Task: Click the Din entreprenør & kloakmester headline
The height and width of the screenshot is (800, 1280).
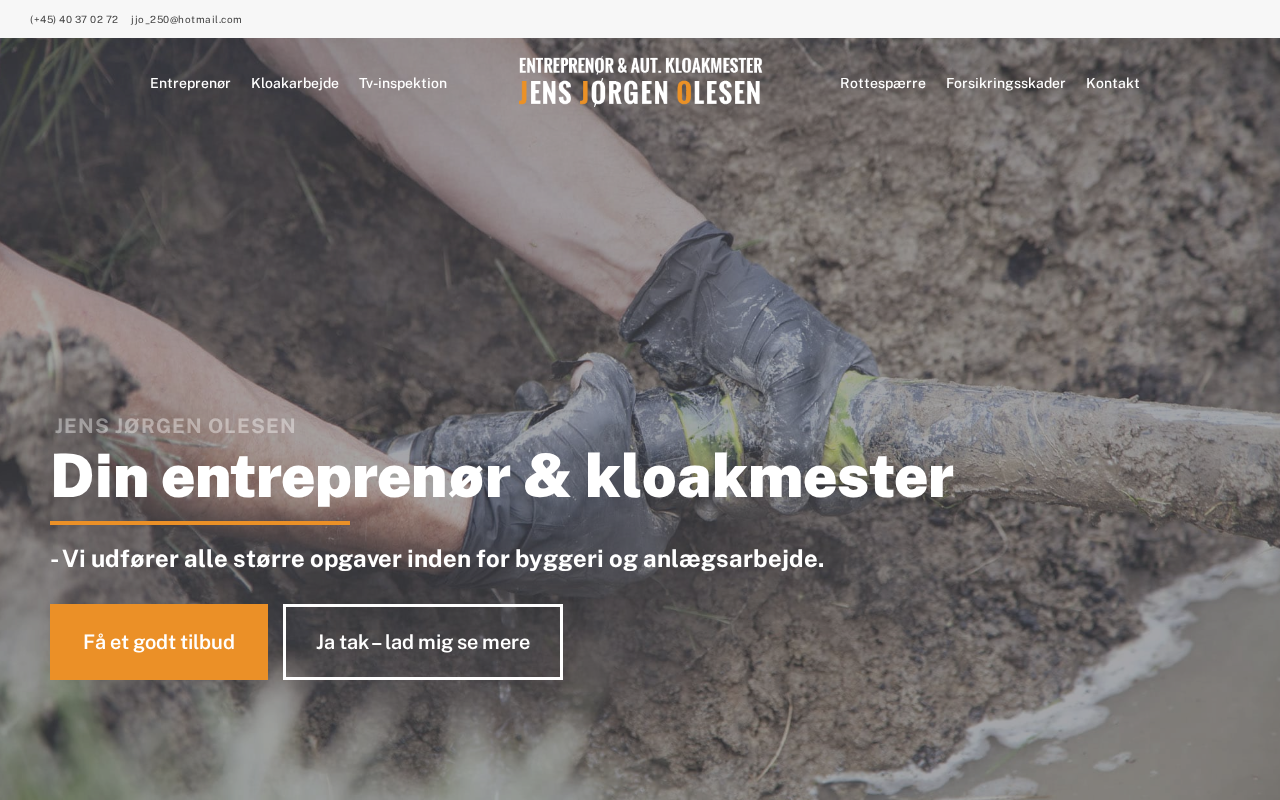Action: point(502,476)
